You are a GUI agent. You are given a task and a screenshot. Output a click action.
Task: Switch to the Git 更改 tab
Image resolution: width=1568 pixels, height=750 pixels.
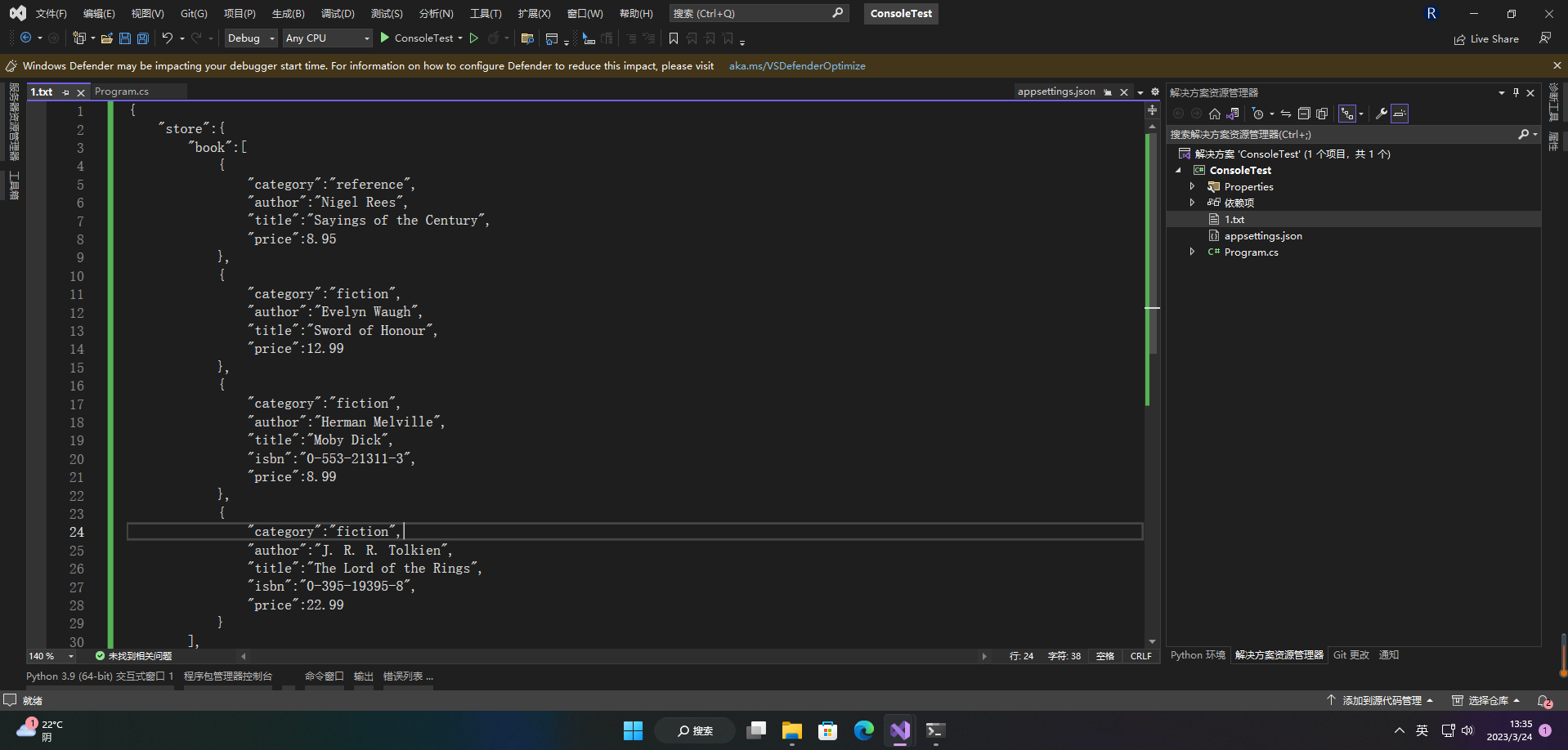pos(1351,655)
